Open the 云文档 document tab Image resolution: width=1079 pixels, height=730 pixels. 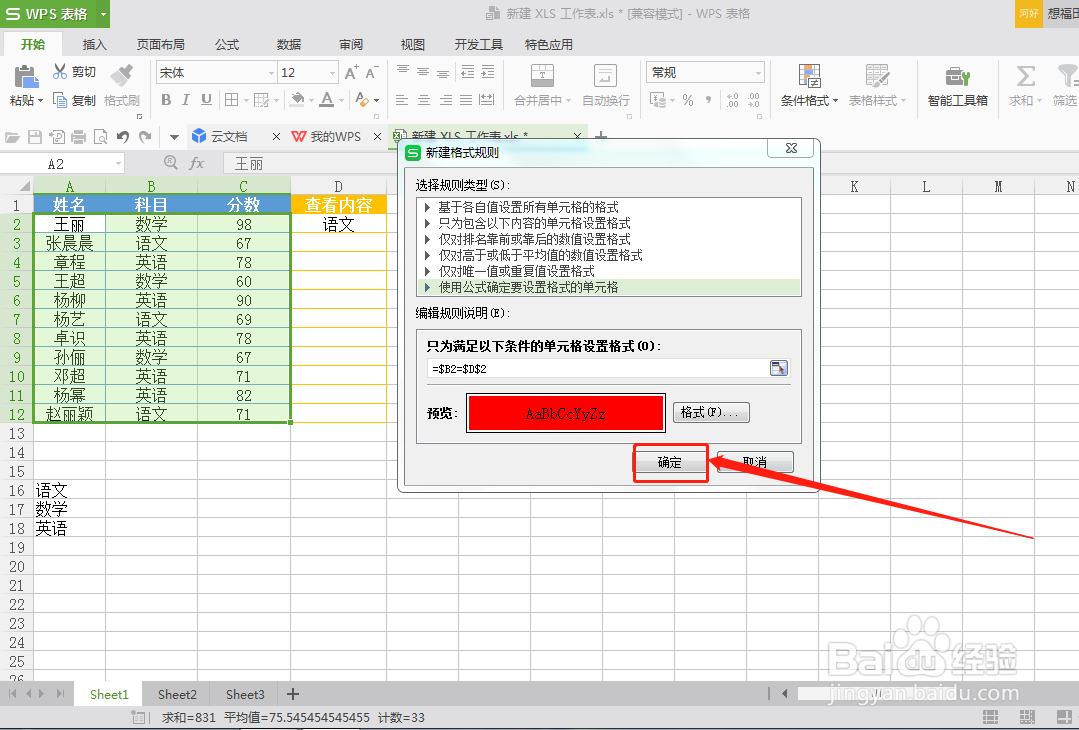coord(228,136)
